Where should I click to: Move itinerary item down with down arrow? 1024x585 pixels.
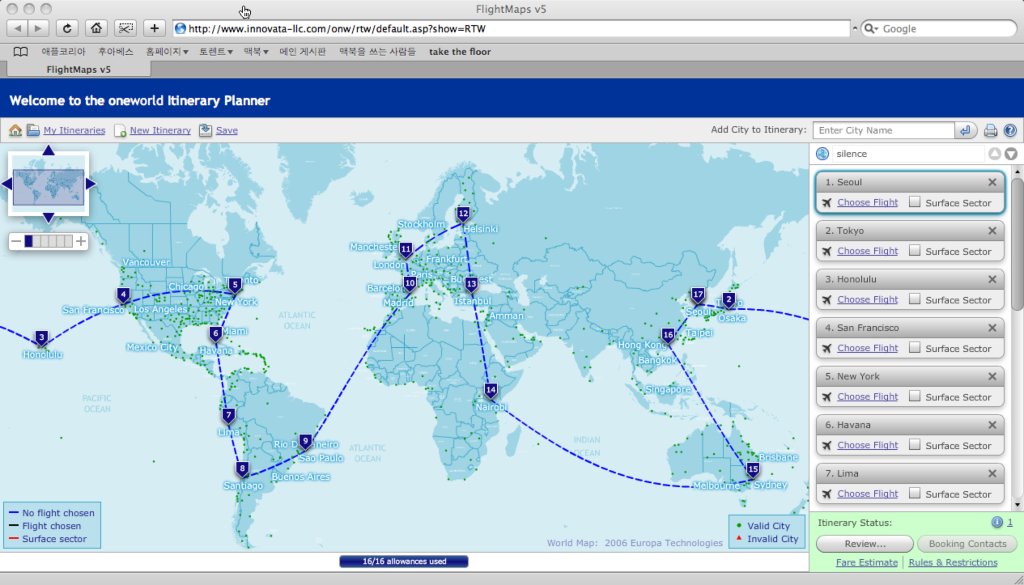pyautogui.click(x=1011, y=154)
